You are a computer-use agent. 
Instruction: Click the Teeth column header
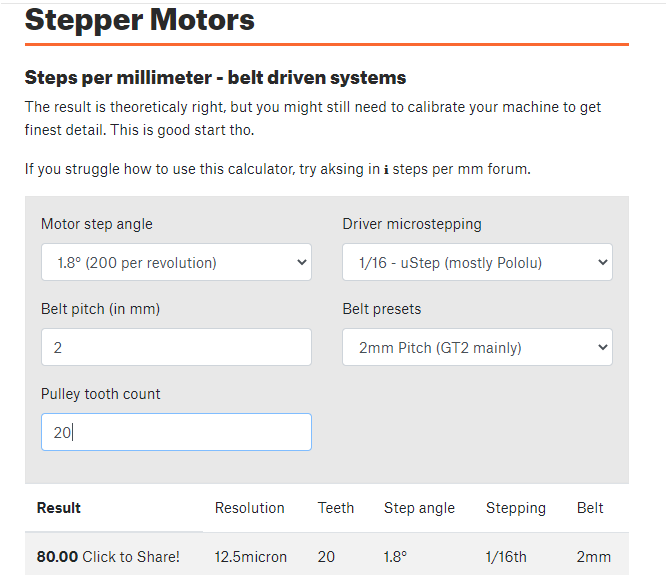click(x=336, y=508)
